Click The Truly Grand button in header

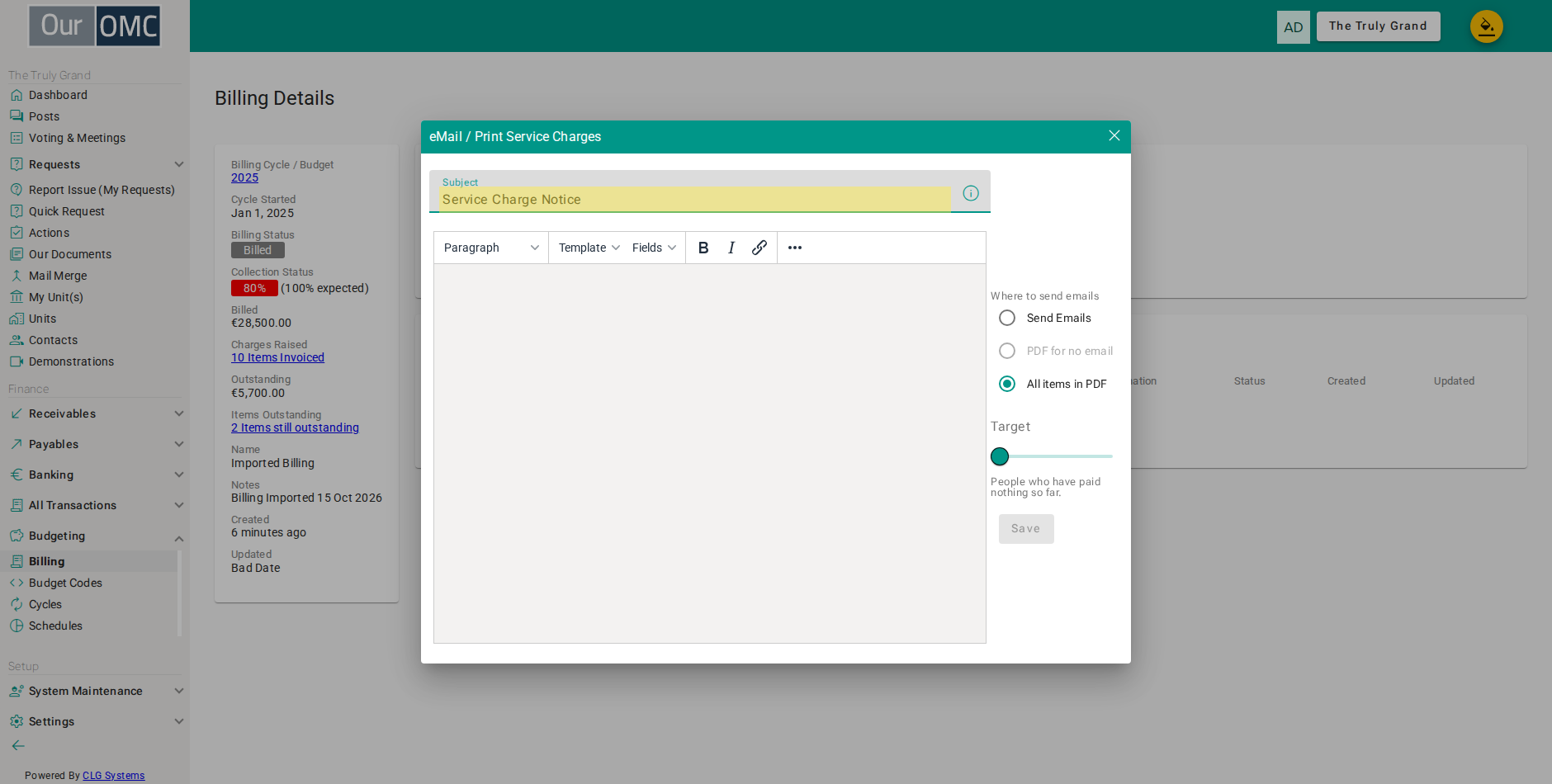(x=1378, y=26)
